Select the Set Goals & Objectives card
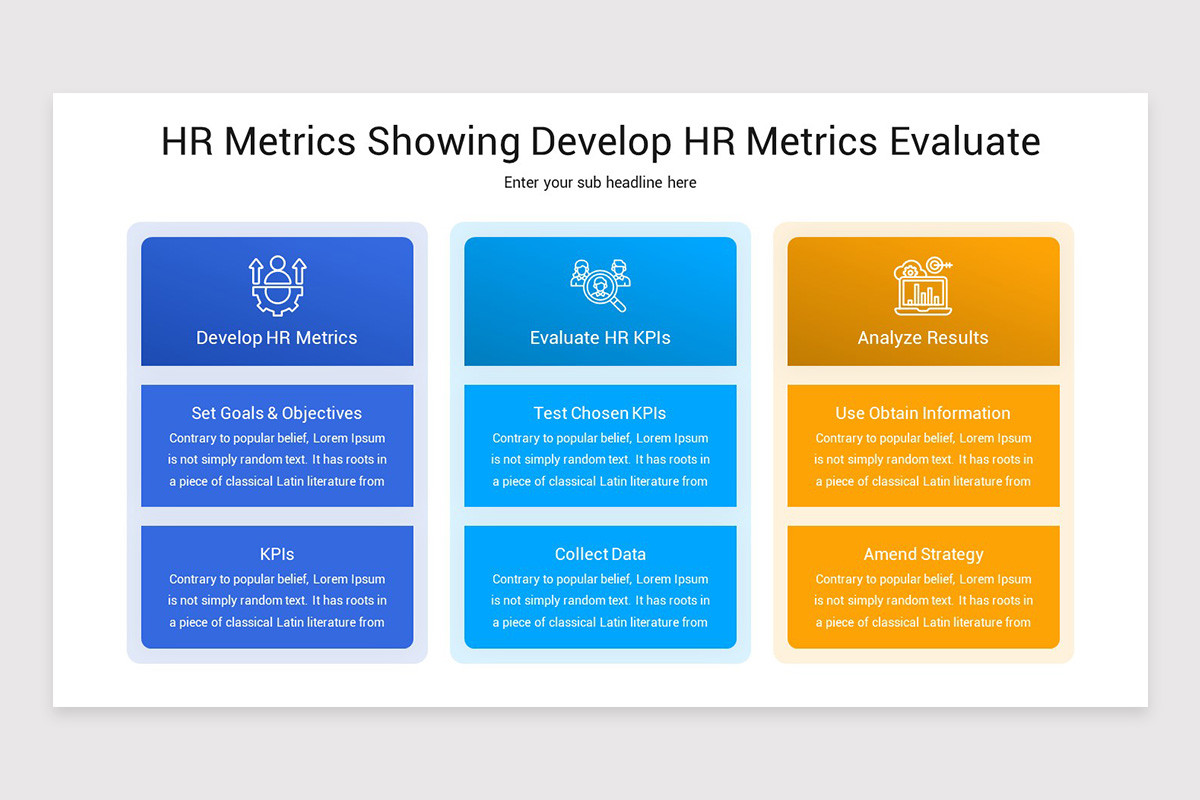1200x800 pixels. [x=277, y=446]
